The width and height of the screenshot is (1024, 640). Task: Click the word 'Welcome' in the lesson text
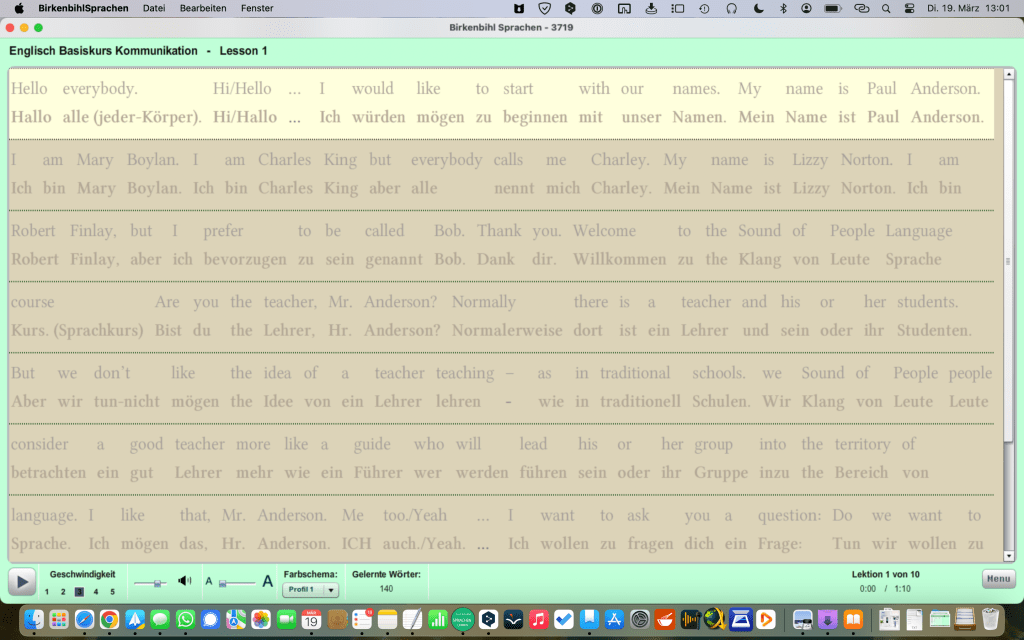[x=604, y=231]
